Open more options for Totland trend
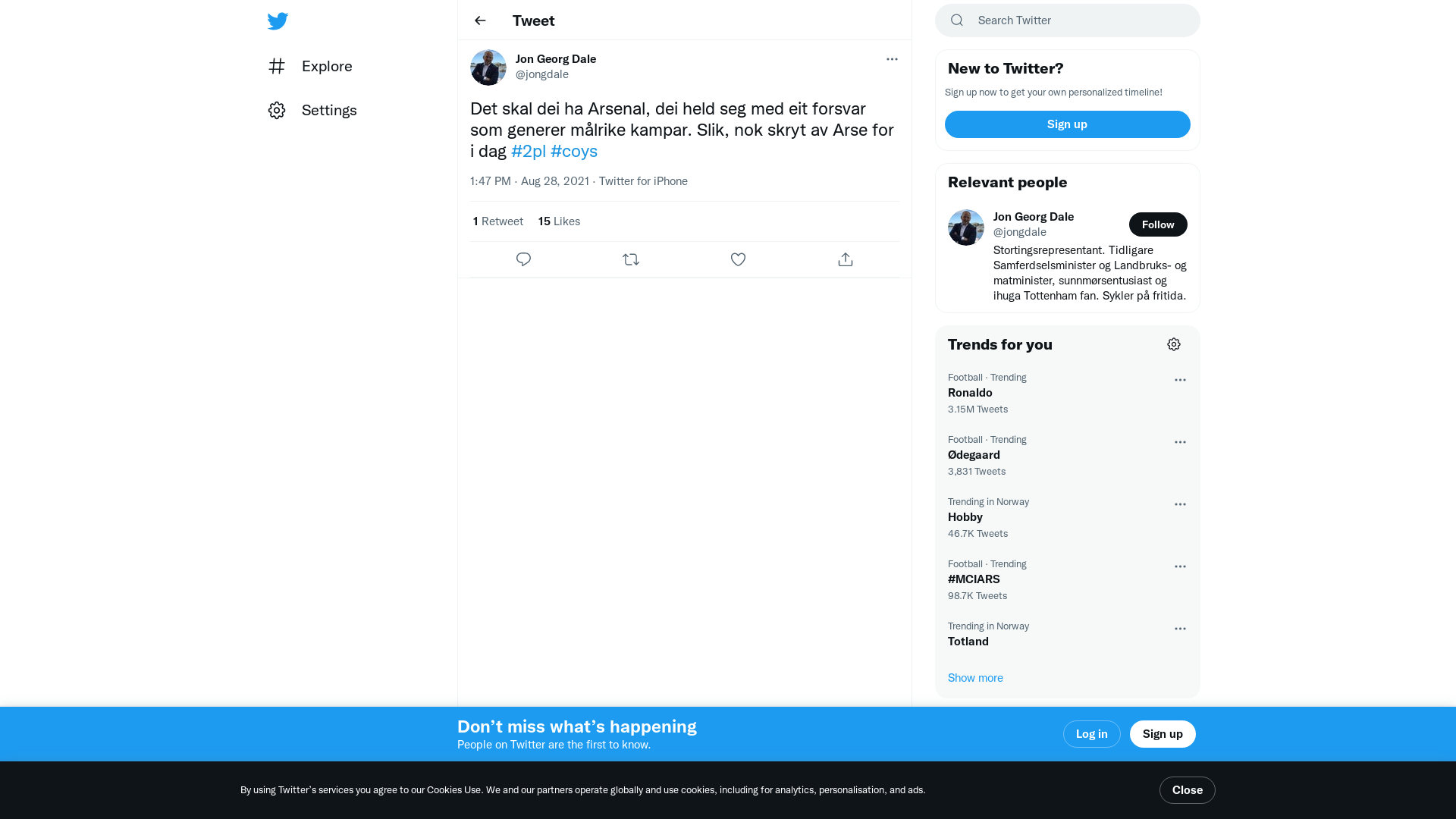This screenshot has height=819, width=1456. click(x=1180, y=629)
